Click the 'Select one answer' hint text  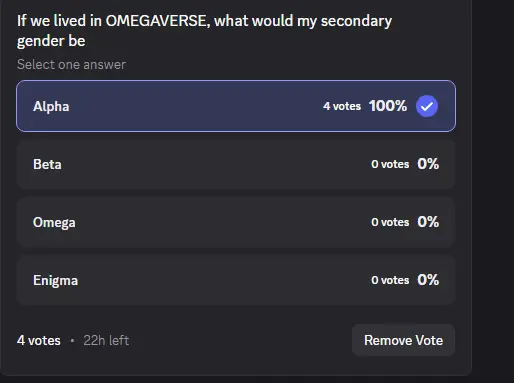[71, 64]
